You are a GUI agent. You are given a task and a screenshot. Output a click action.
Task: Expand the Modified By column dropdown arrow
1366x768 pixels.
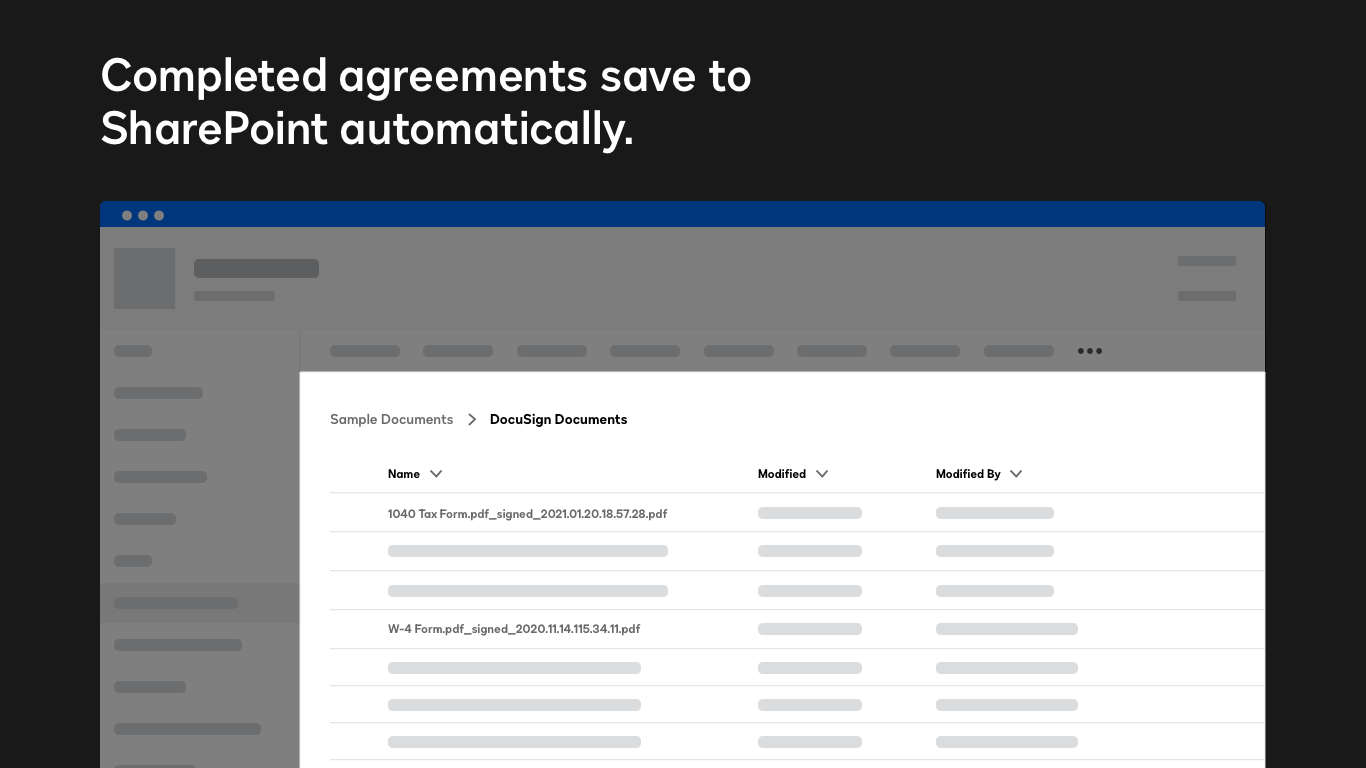click(x=1016, y=474)
